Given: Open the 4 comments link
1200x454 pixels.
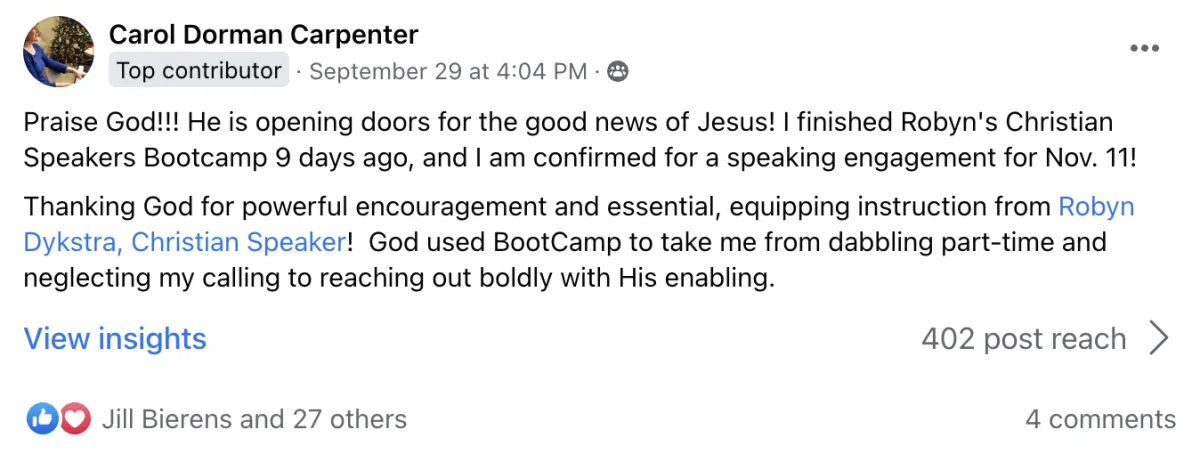Looking at the screenshot, I should (1100, 419).
